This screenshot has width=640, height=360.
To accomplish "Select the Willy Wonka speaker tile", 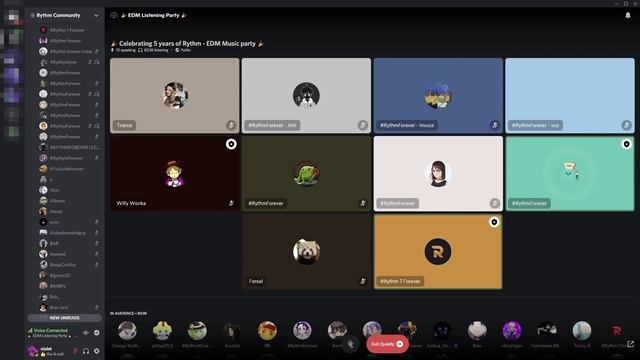I will 175,173.
